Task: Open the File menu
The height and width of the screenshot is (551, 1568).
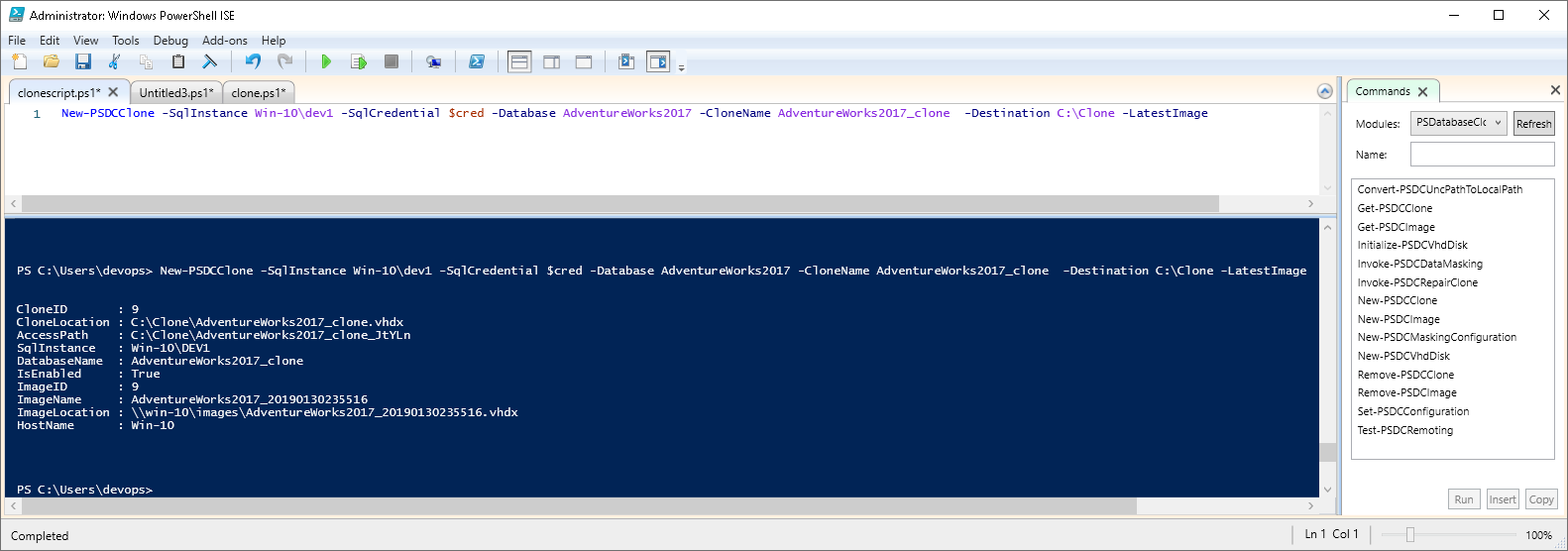Action: click(x=17, y=41)
